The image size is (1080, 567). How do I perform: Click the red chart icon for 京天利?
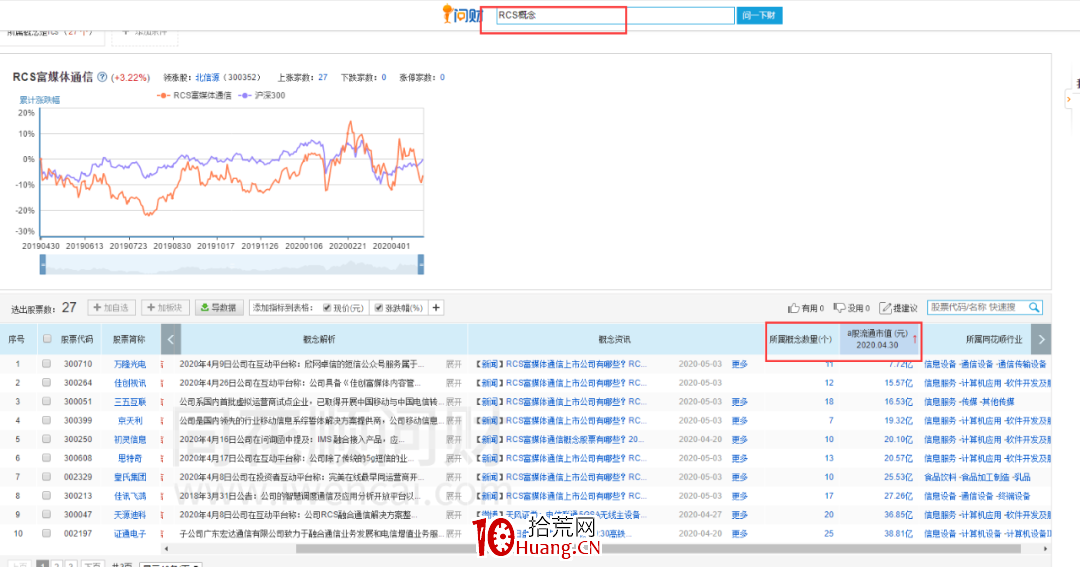[162, 420]
